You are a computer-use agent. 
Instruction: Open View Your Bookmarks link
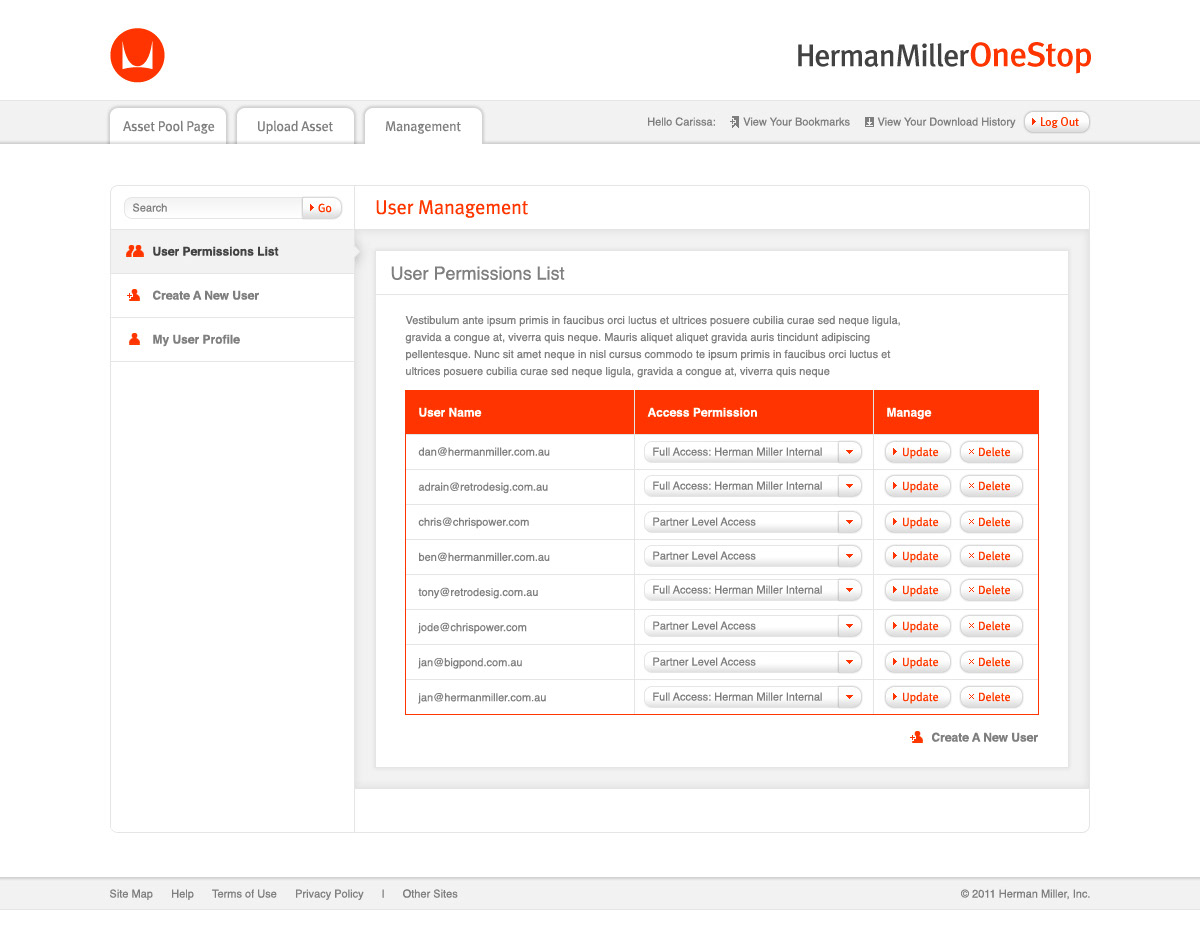(796, 122)
